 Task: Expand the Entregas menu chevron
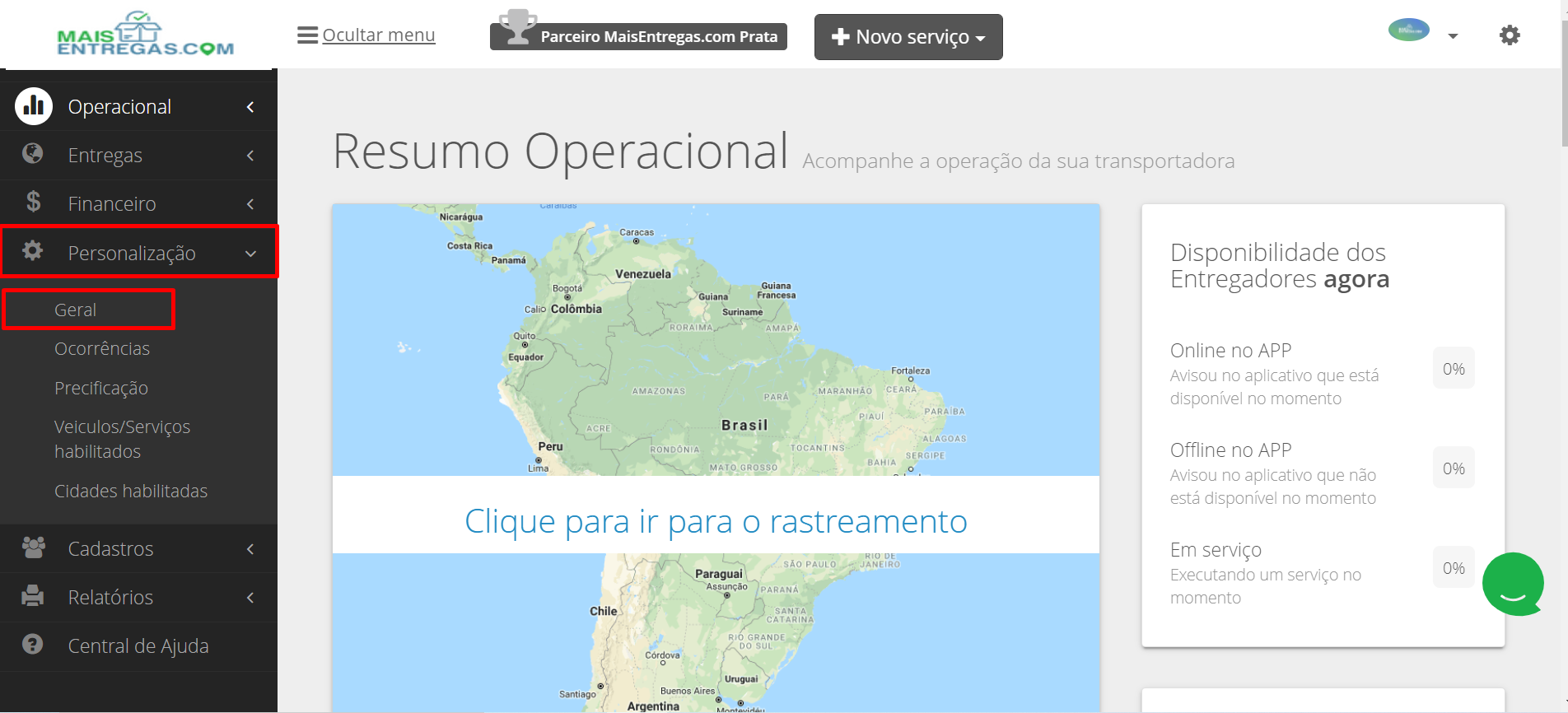pyautogui.click(x=250, y=156)
